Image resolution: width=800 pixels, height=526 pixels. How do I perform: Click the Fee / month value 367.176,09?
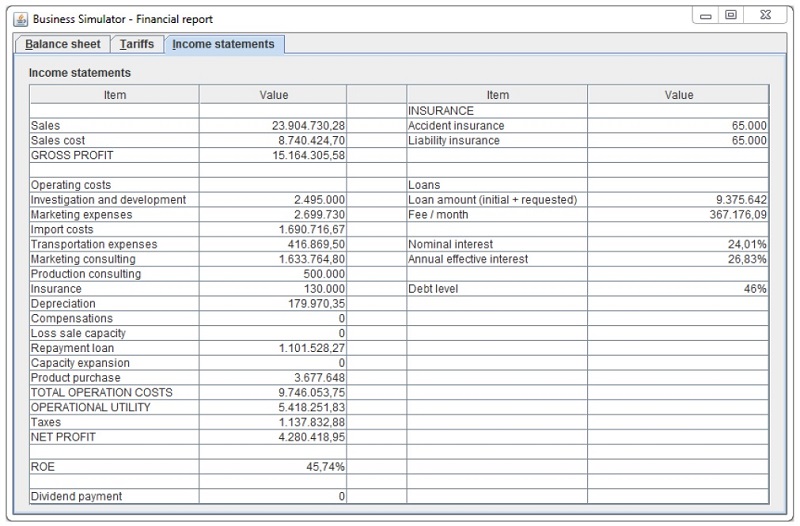click(x=731, y=214)
